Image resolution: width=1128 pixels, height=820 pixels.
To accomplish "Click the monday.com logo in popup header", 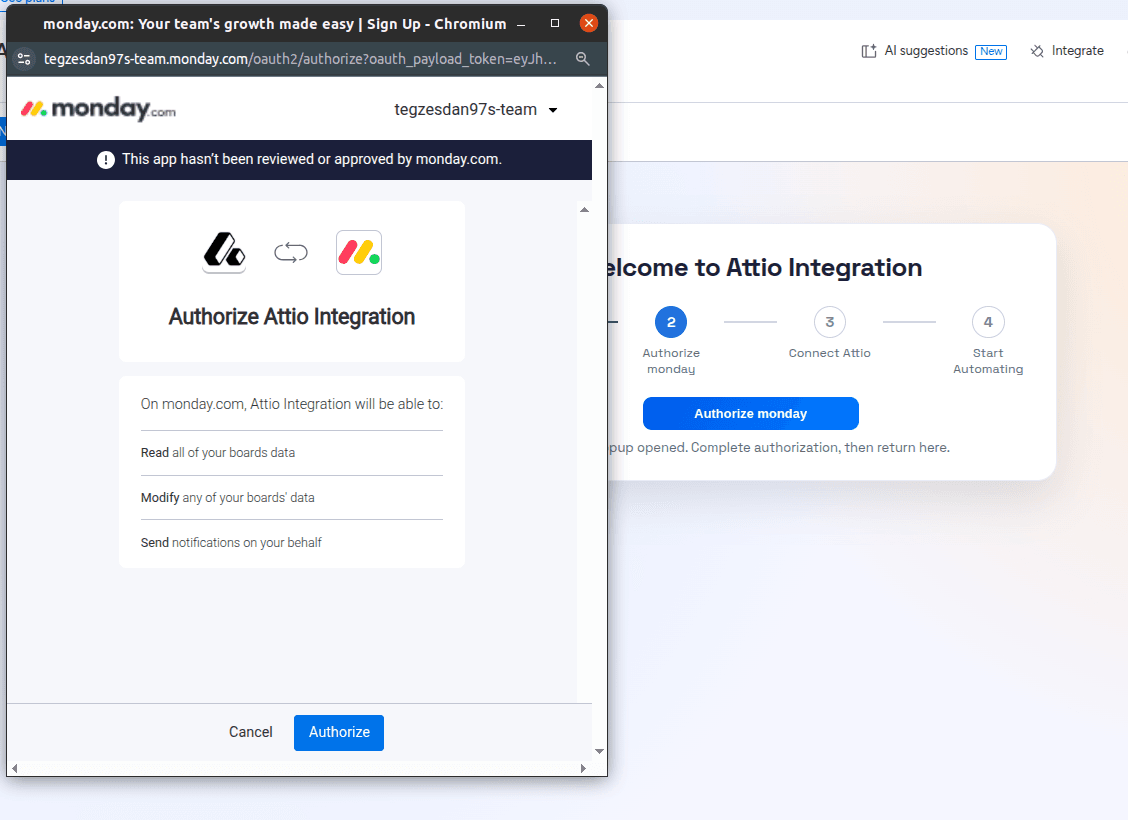I will coord(99,109).
